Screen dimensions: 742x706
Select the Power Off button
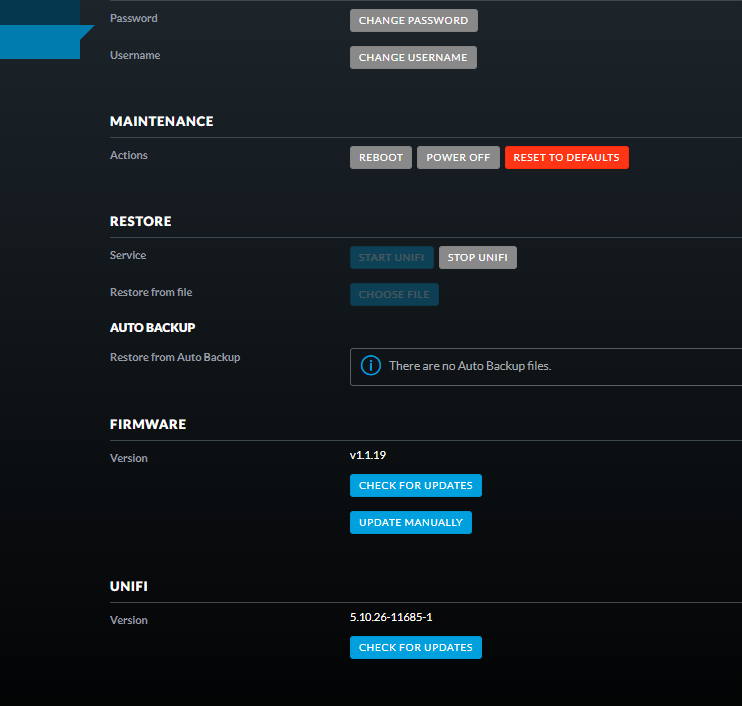point(458,157)
